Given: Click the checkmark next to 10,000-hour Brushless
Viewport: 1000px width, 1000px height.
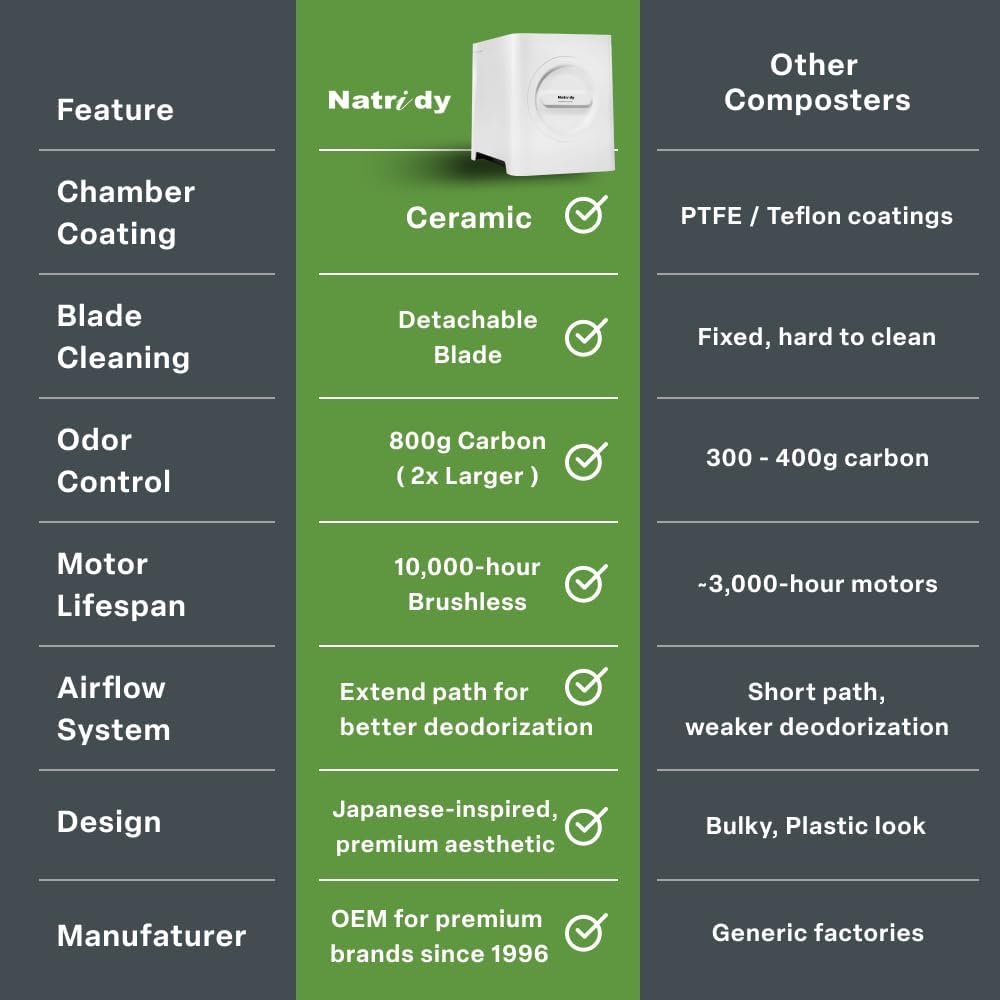Looking at the screenshot, I should (585, 583).
